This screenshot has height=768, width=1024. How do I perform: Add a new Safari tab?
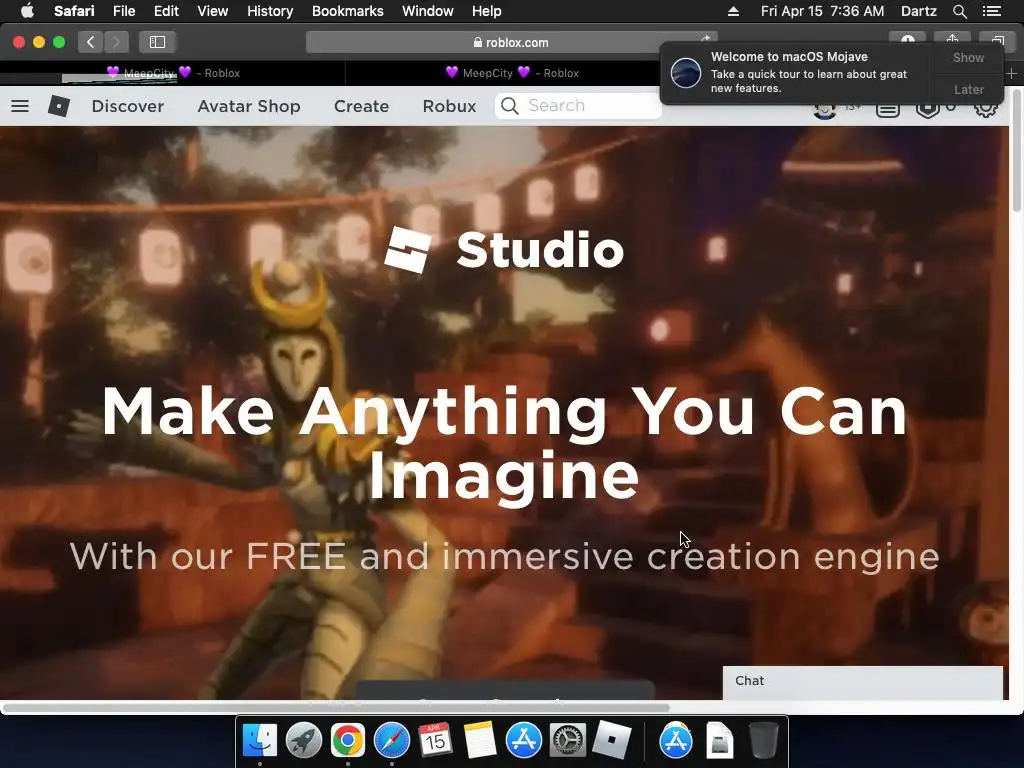(x=1012, y=74)
